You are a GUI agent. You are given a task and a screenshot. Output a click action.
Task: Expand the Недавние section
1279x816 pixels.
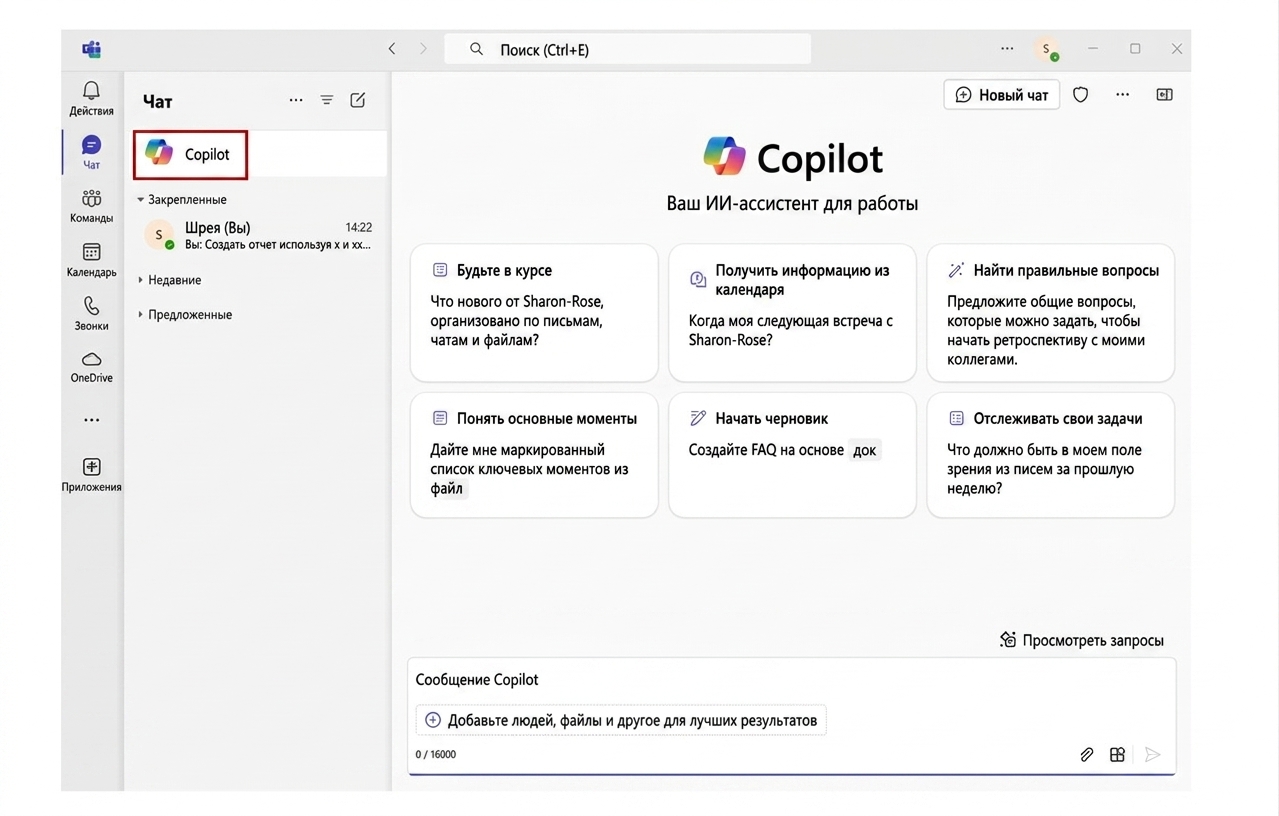[170, 280]
